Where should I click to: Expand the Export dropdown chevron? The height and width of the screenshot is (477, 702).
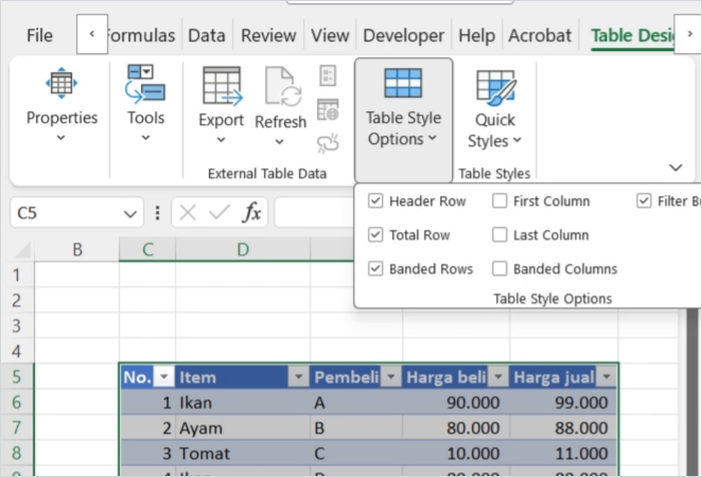pos(221,140)
